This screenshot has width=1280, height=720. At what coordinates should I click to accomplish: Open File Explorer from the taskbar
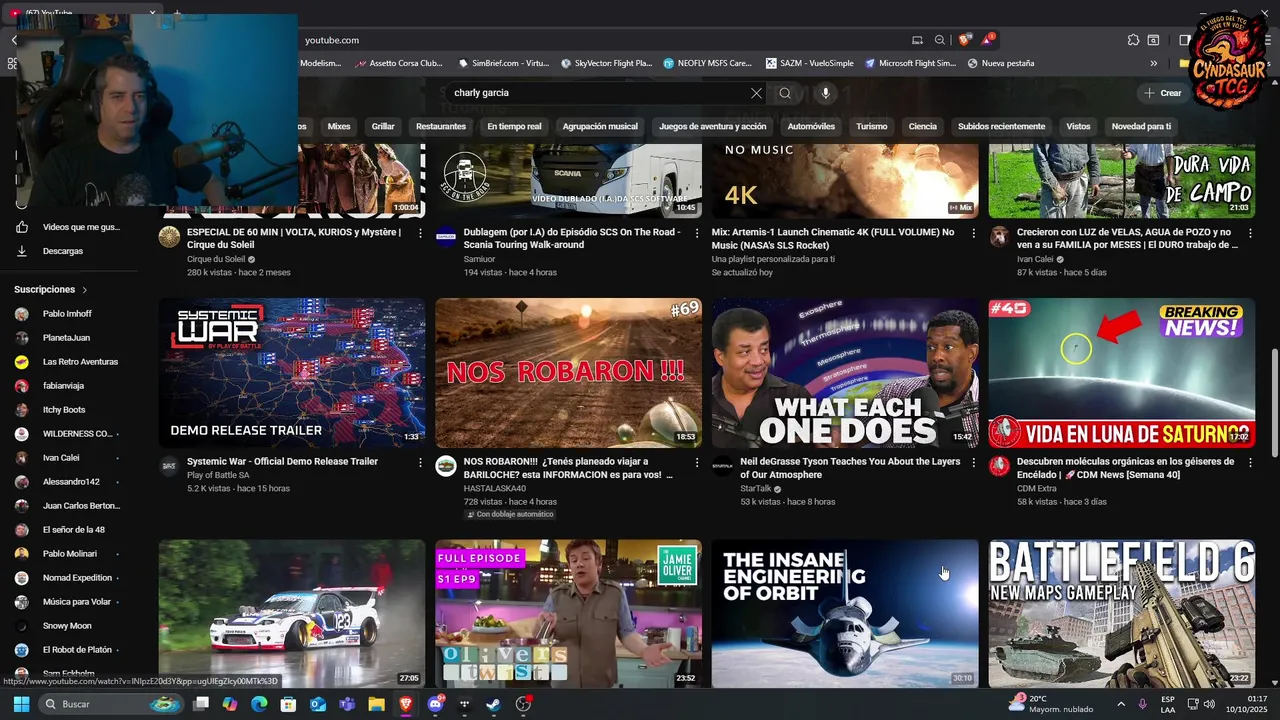point(376,704)
